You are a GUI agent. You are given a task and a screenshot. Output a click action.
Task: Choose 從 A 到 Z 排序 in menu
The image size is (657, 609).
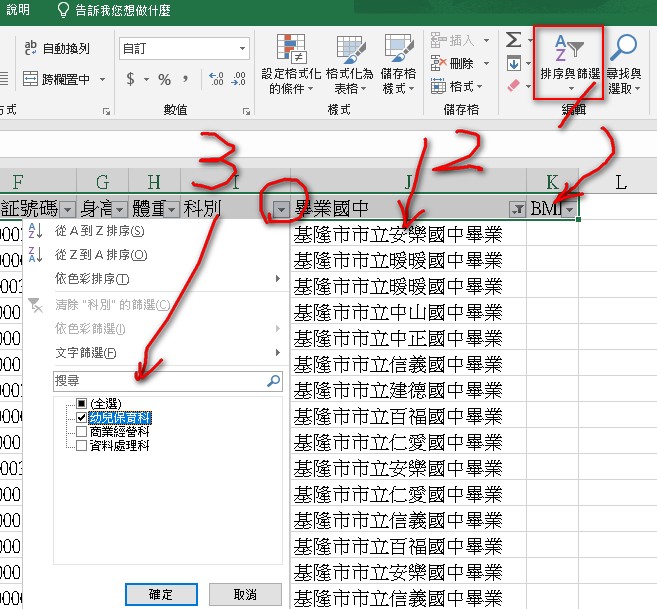point(100,231)
